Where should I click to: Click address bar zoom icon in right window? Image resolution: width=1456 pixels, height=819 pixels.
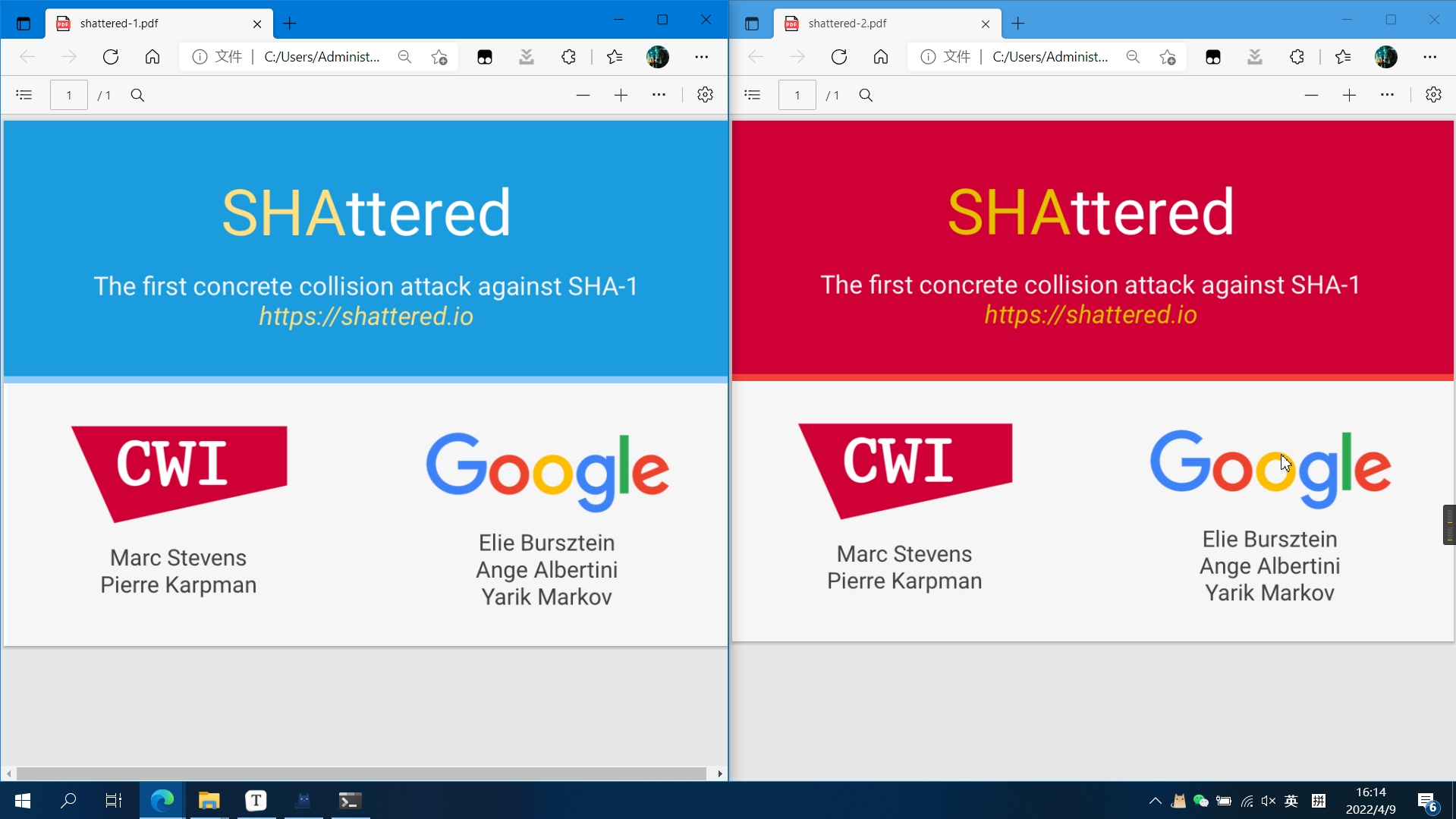pyautogui.click(x=1133, y=57)
